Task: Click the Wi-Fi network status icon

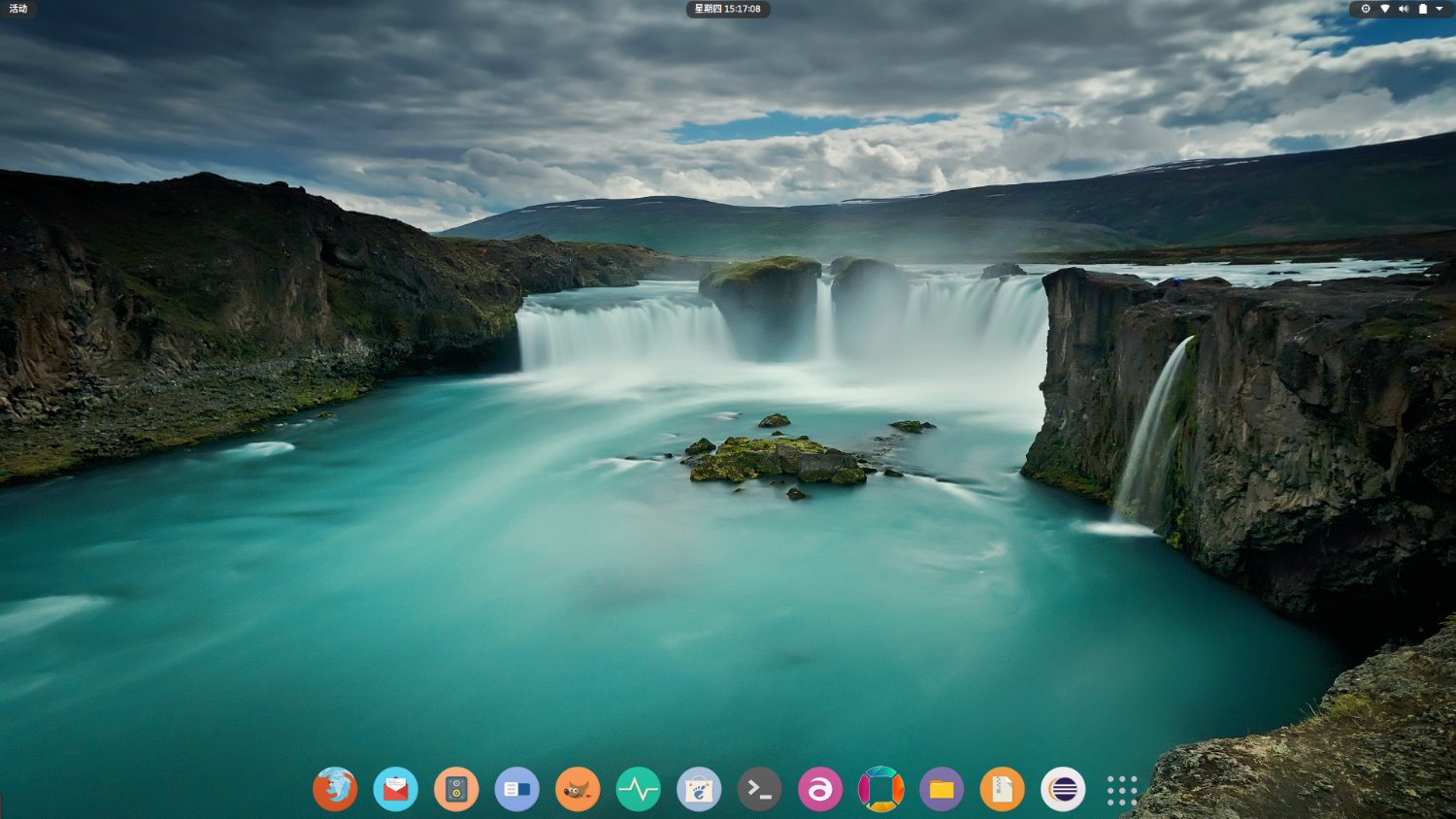Action: pyautogui.click(x=1385, y=9)
